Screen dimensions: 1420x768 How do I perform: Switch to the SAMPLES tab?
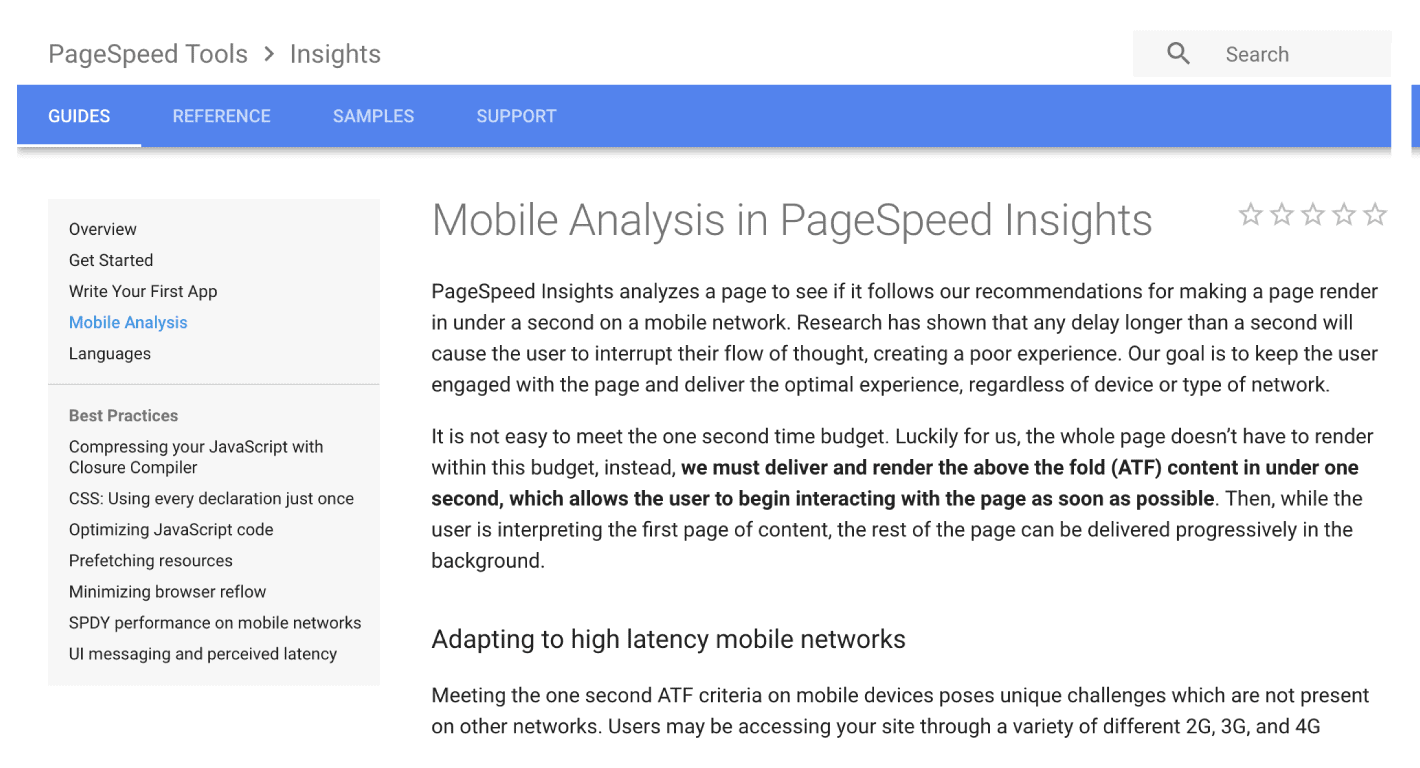tap(374, 116)
